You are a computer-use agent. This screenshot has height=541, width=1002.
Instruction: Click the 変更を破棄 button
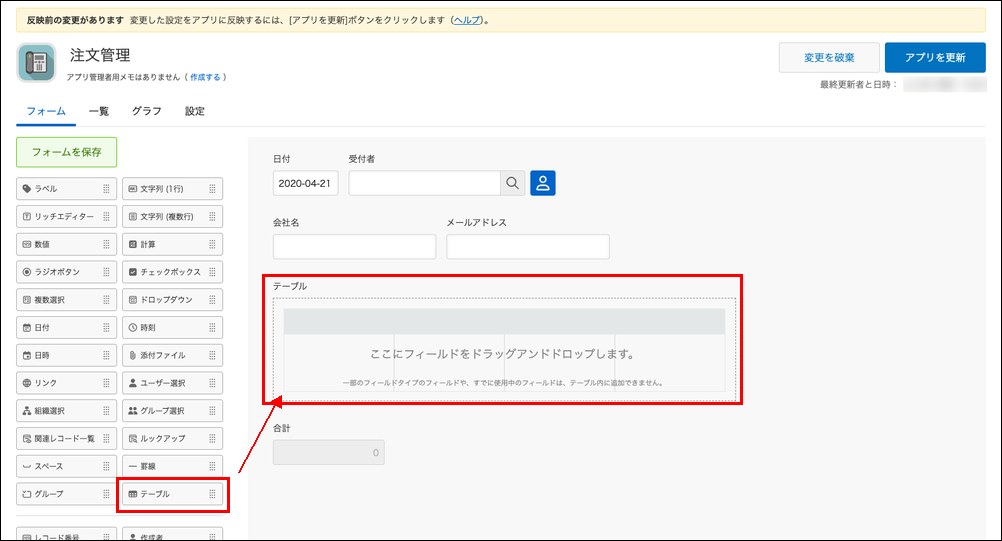tap(829, 57)
